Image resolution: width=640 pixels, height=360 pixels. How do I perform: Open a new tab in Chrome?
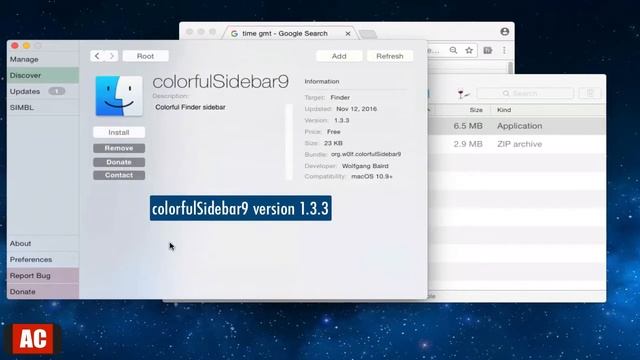(368, 34)
